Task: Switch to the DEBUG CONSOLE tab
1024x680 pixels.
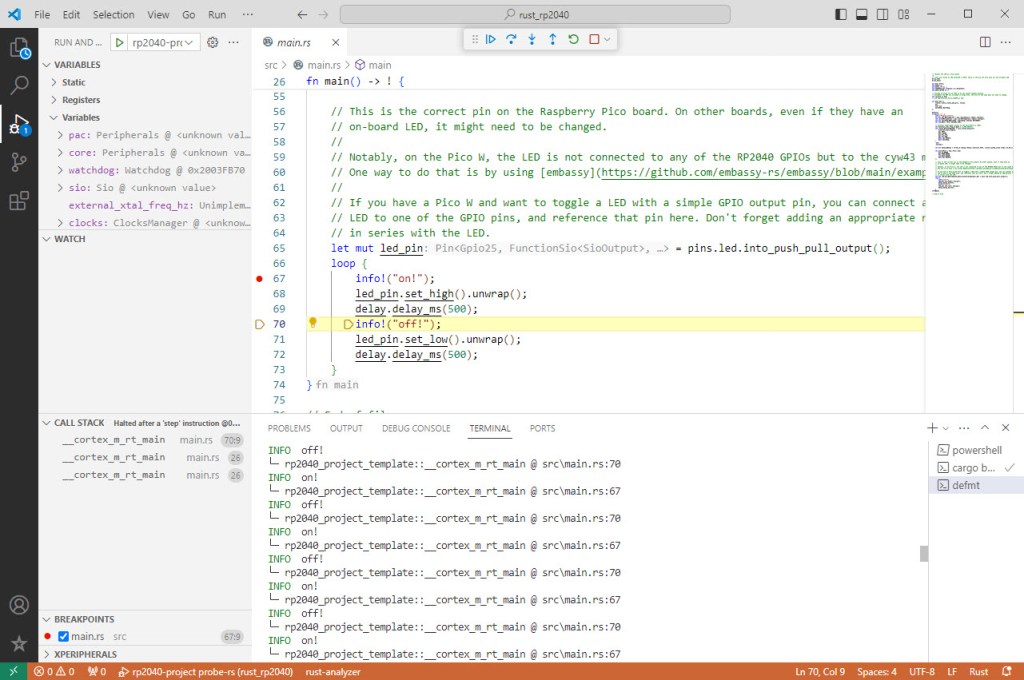Action: pos(416,428)
